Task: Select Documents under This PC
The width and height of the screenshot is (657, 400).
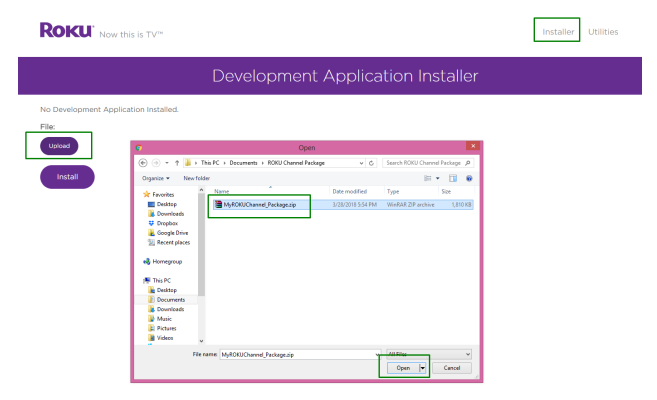Action: (166, 299)
